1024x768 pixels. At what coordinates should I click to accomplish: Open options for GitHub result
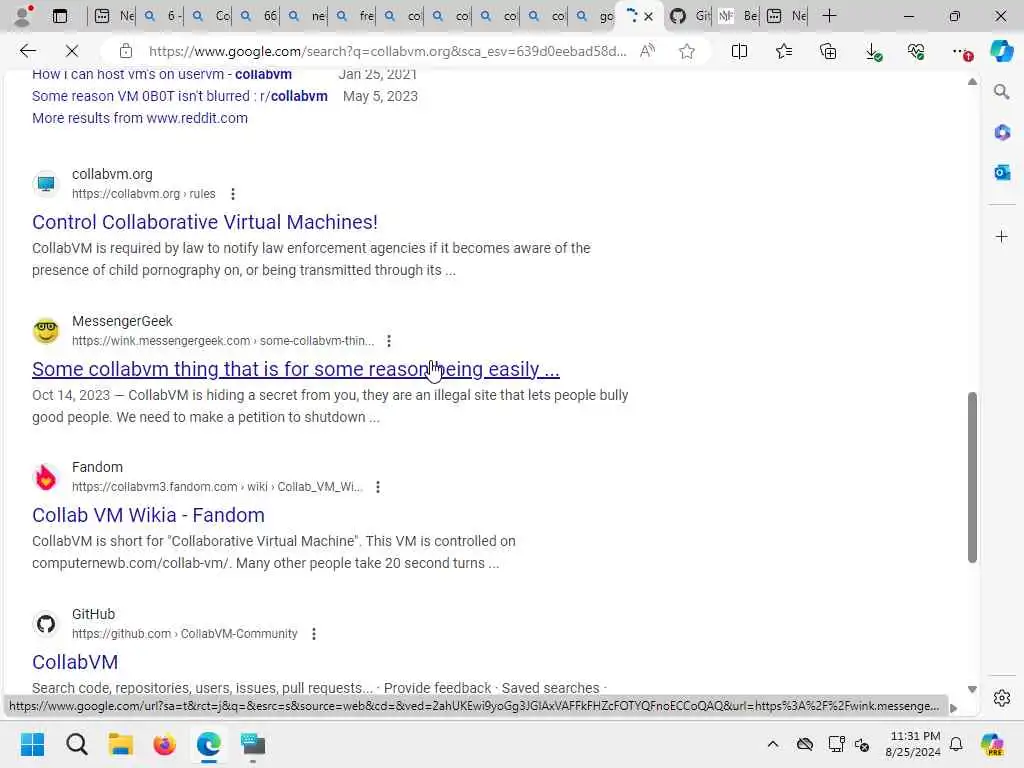pyautogui.click(x=313, y=634)
